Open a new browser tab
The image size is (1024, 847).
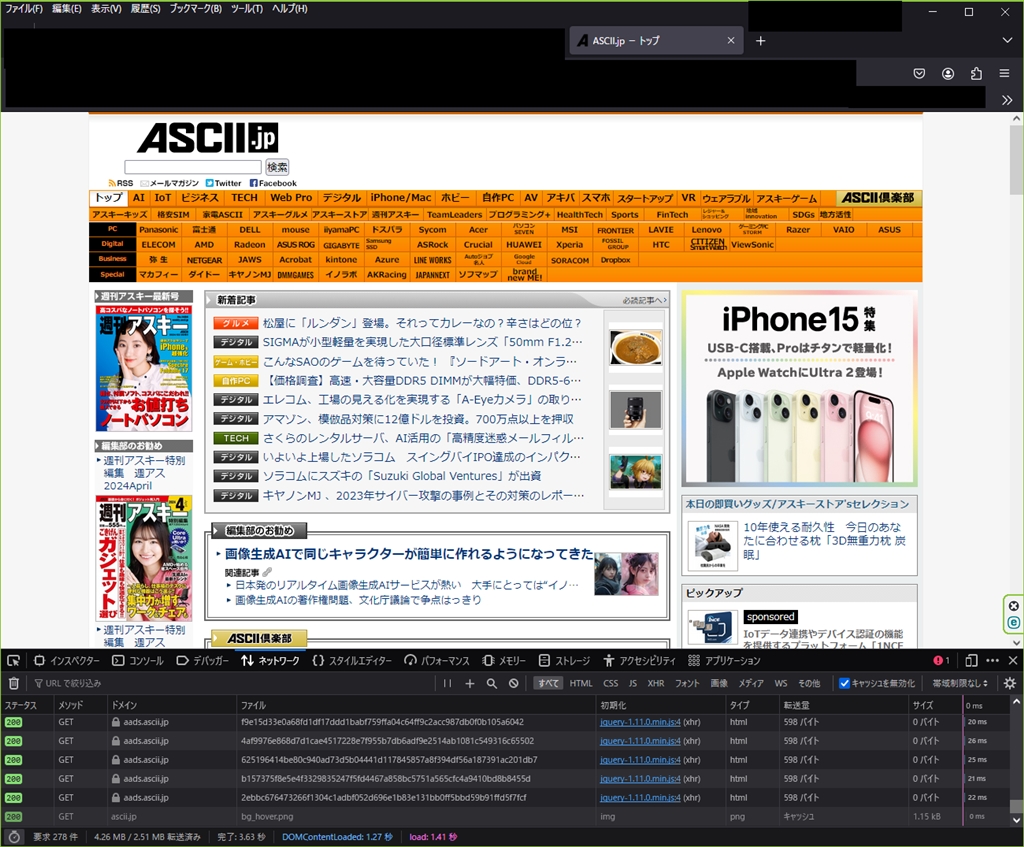761,41
